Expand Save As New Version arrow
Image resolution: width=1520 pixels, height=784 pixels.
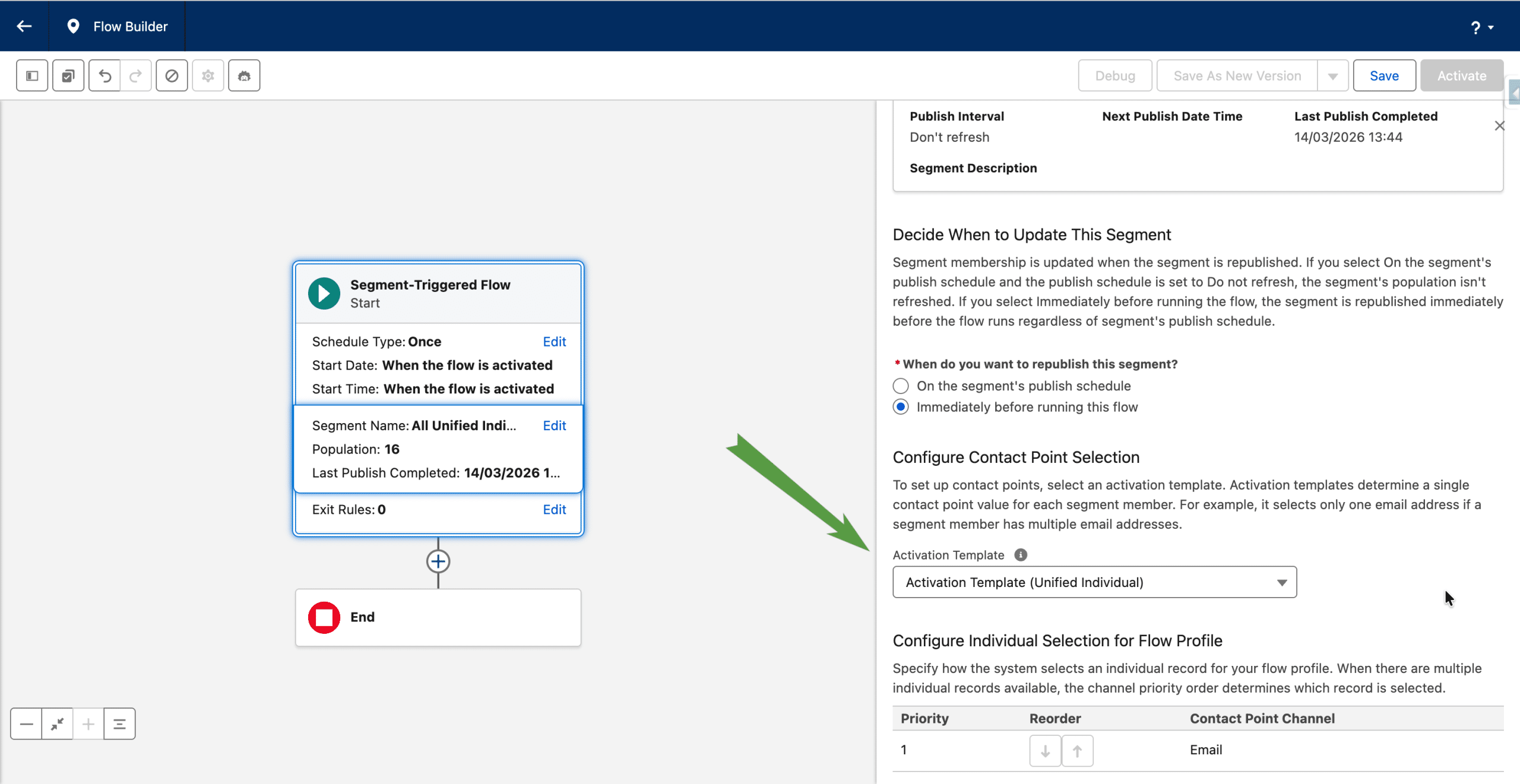pyautogui.click(x=1333, y=76)
